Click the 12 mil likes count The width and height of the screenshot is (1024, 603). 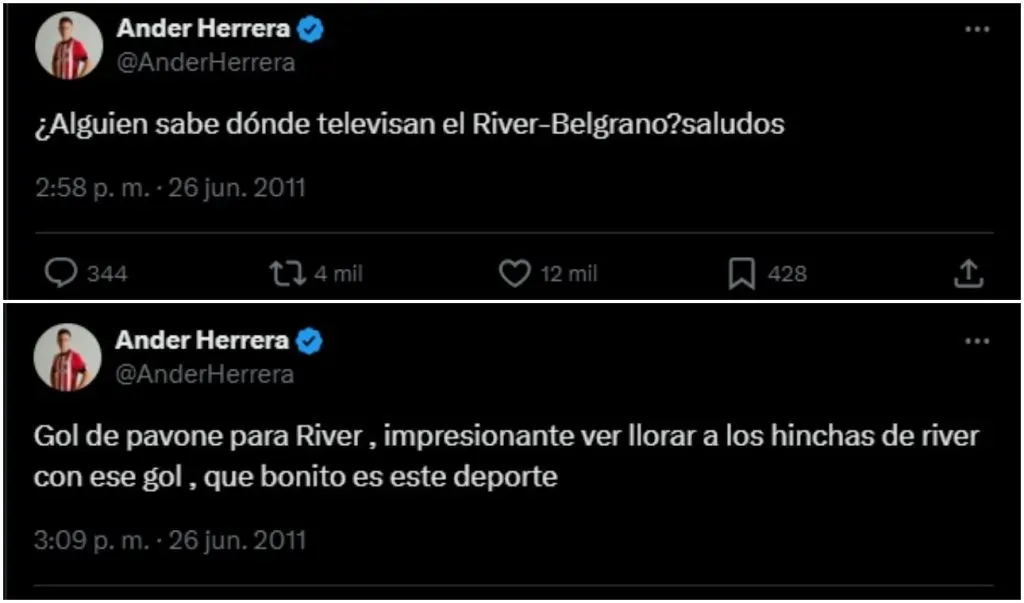click(x=569, y=274)
